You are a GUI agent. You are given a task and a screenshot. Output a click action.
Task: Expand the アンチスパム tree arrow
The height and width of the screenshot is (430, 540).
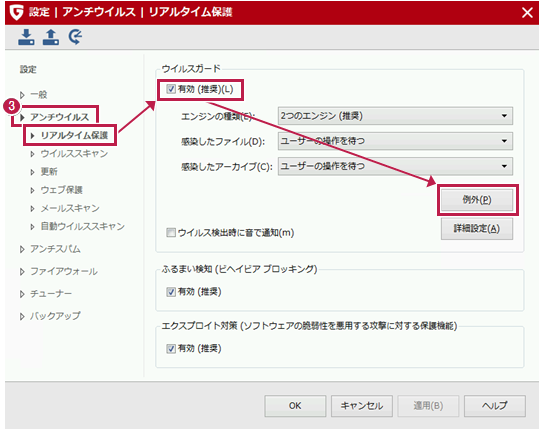click(22, 249)
